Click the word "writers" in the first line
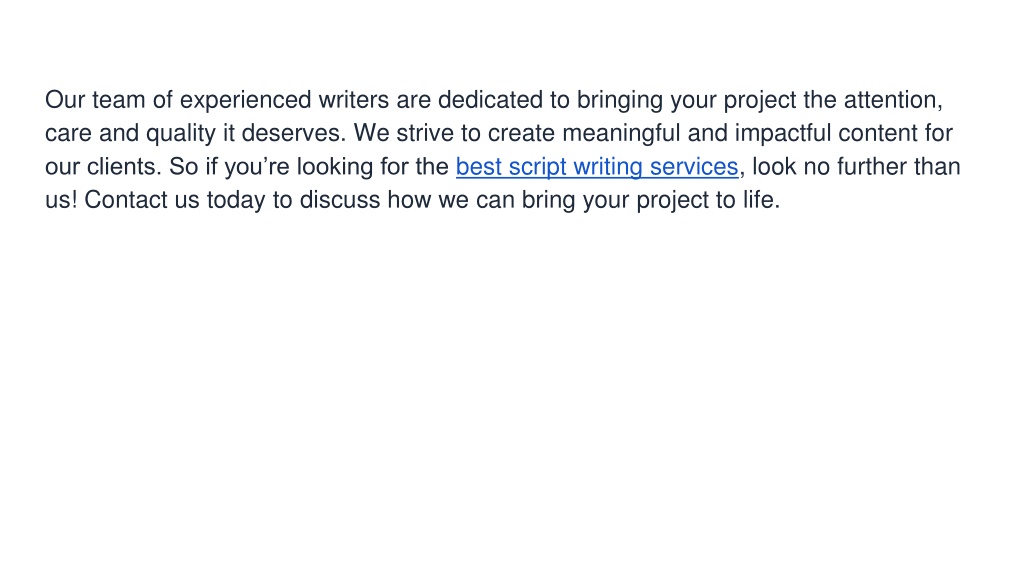Viewport: 1024px width, 576px height. click(x=354, y=100)
